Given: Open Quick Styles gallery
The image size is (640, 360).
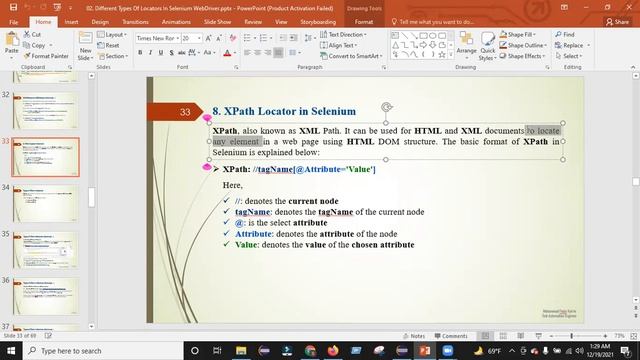Looking at the screenshot, I should click(x=487, y=47).
